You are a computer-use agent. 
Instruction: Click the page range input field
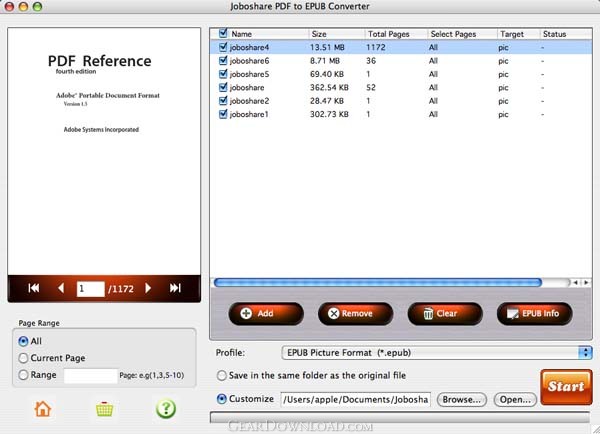(91, 375)
